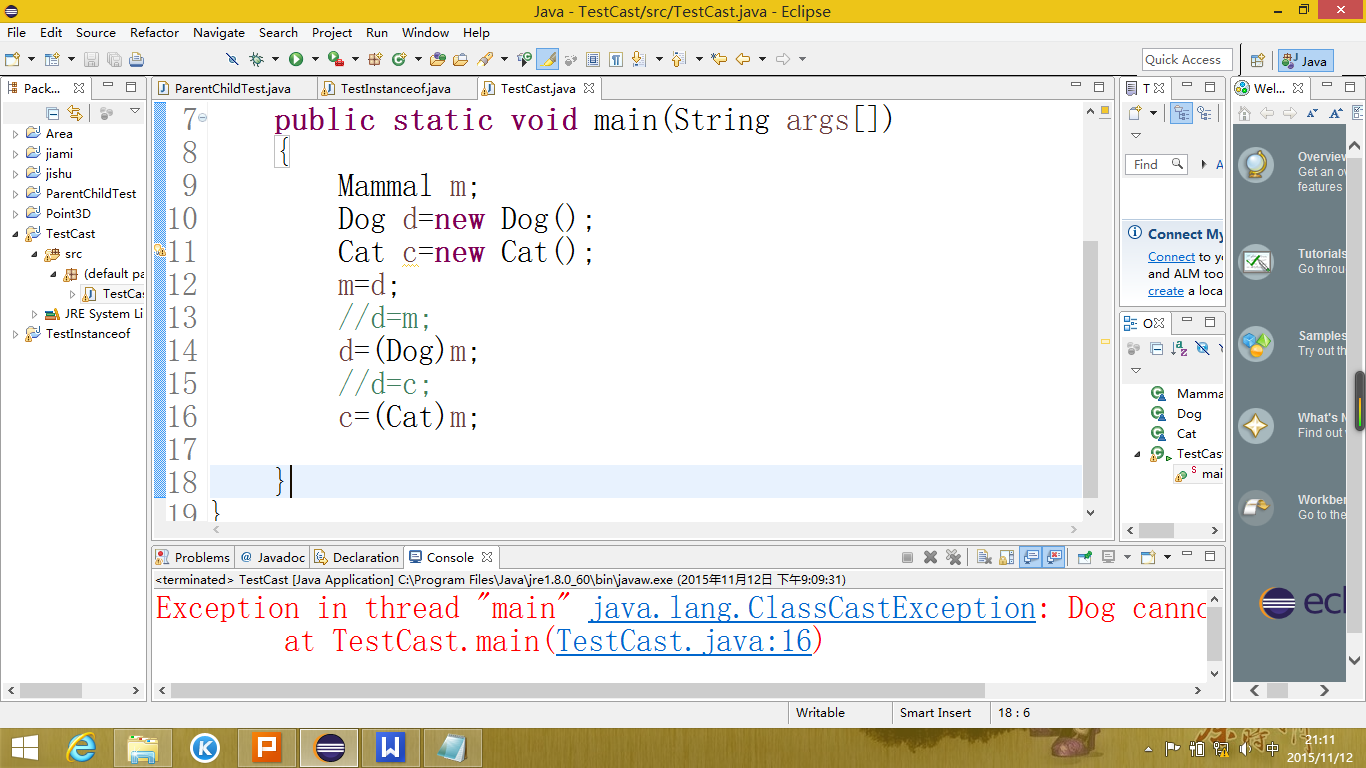Click the New Java Package icon
The height and width of the screenshot is (768, 1366).
375,60
